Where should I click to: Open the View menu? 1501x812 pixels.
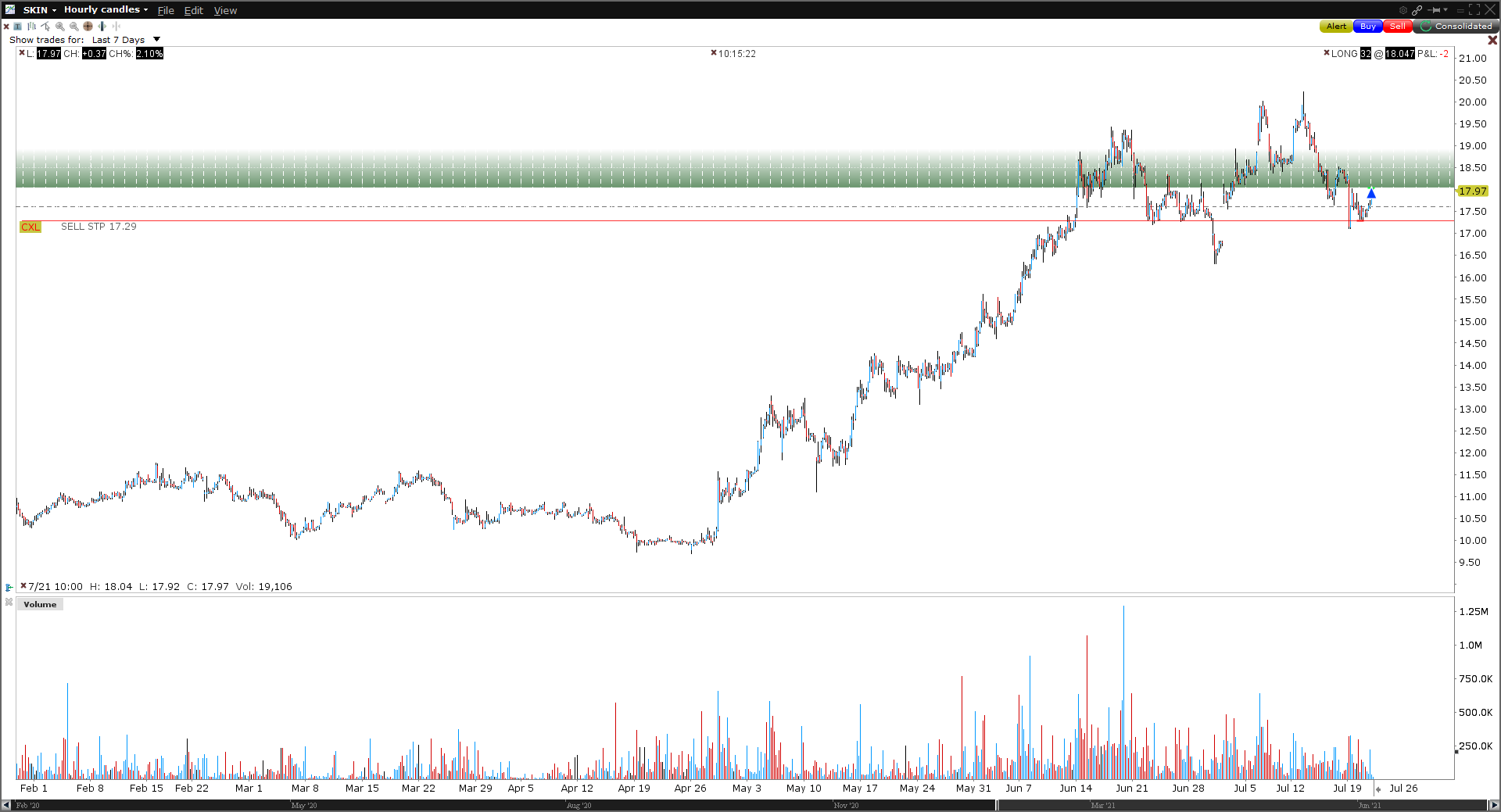(x=225, y=10)
